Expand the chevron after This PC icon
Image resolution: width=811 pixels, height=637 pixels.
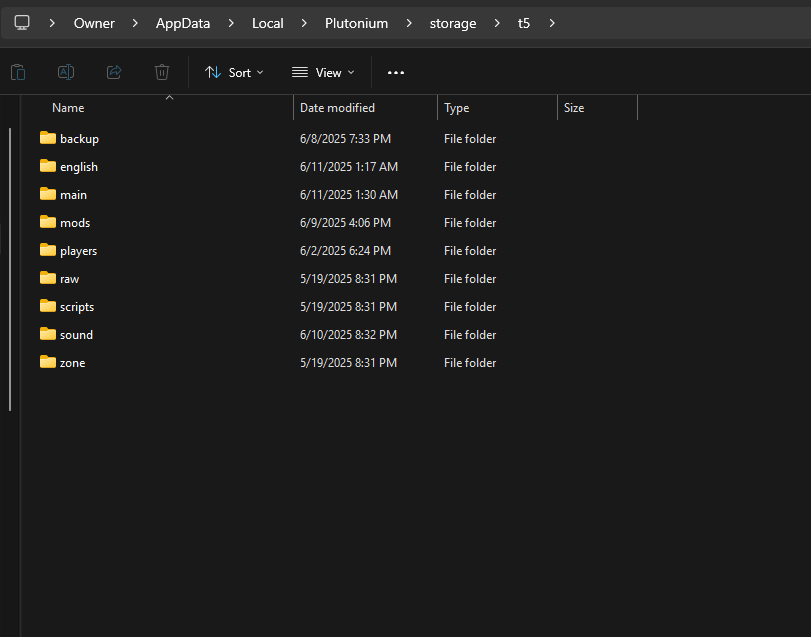(x=52, y=23)
